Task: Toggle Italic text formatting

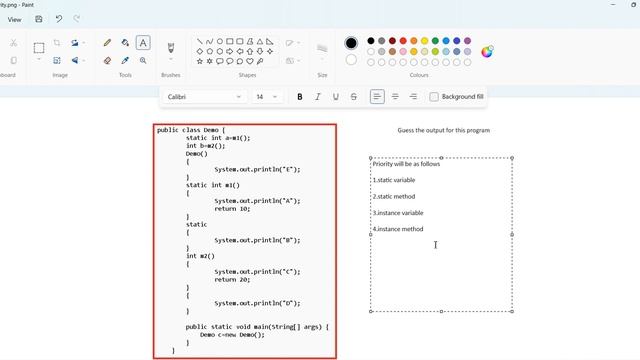Action: [318, 97]
